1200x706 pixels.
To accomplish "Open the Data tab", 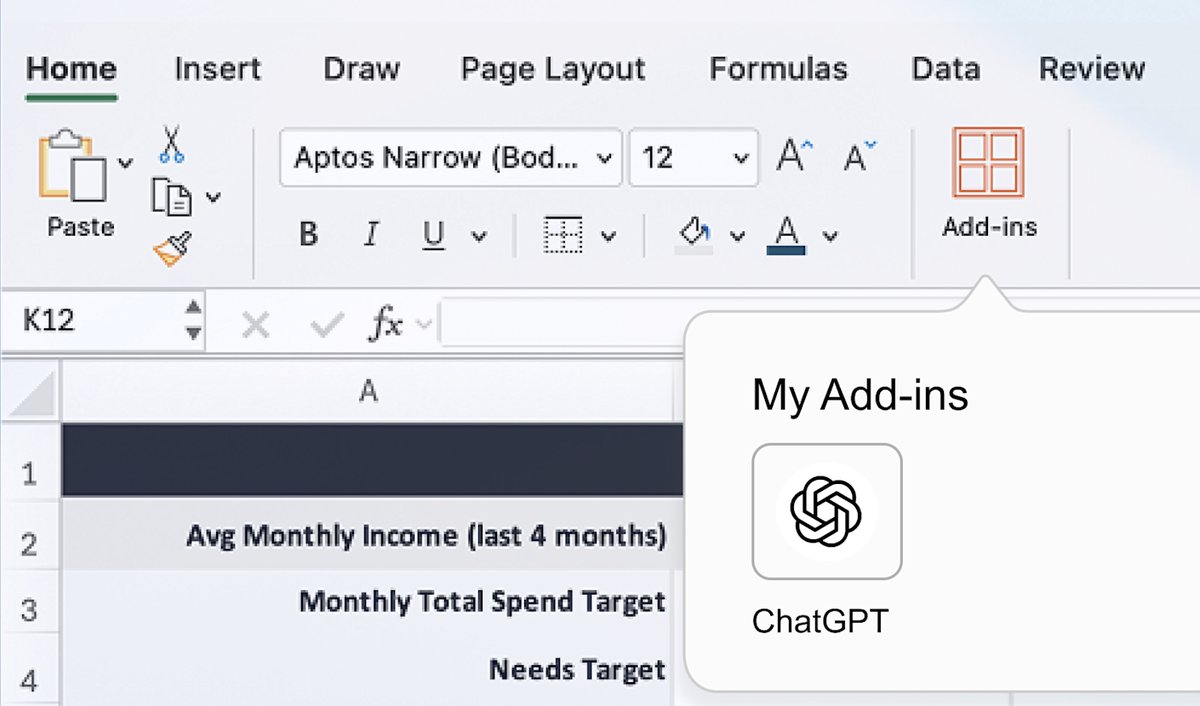I will (945, 69).
